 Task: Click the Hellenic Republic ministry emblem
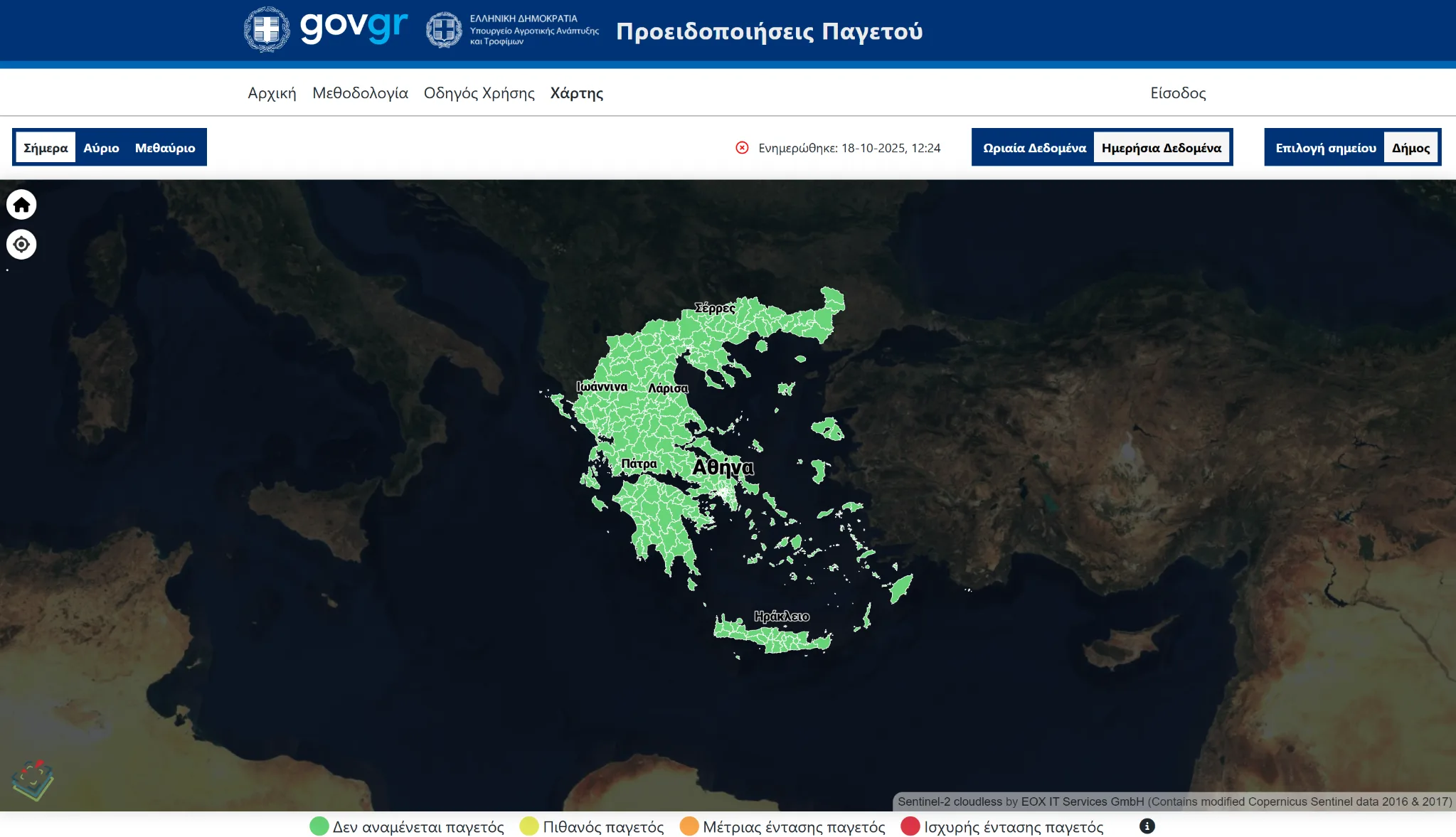pyautogui.click(x=445, y=30)
